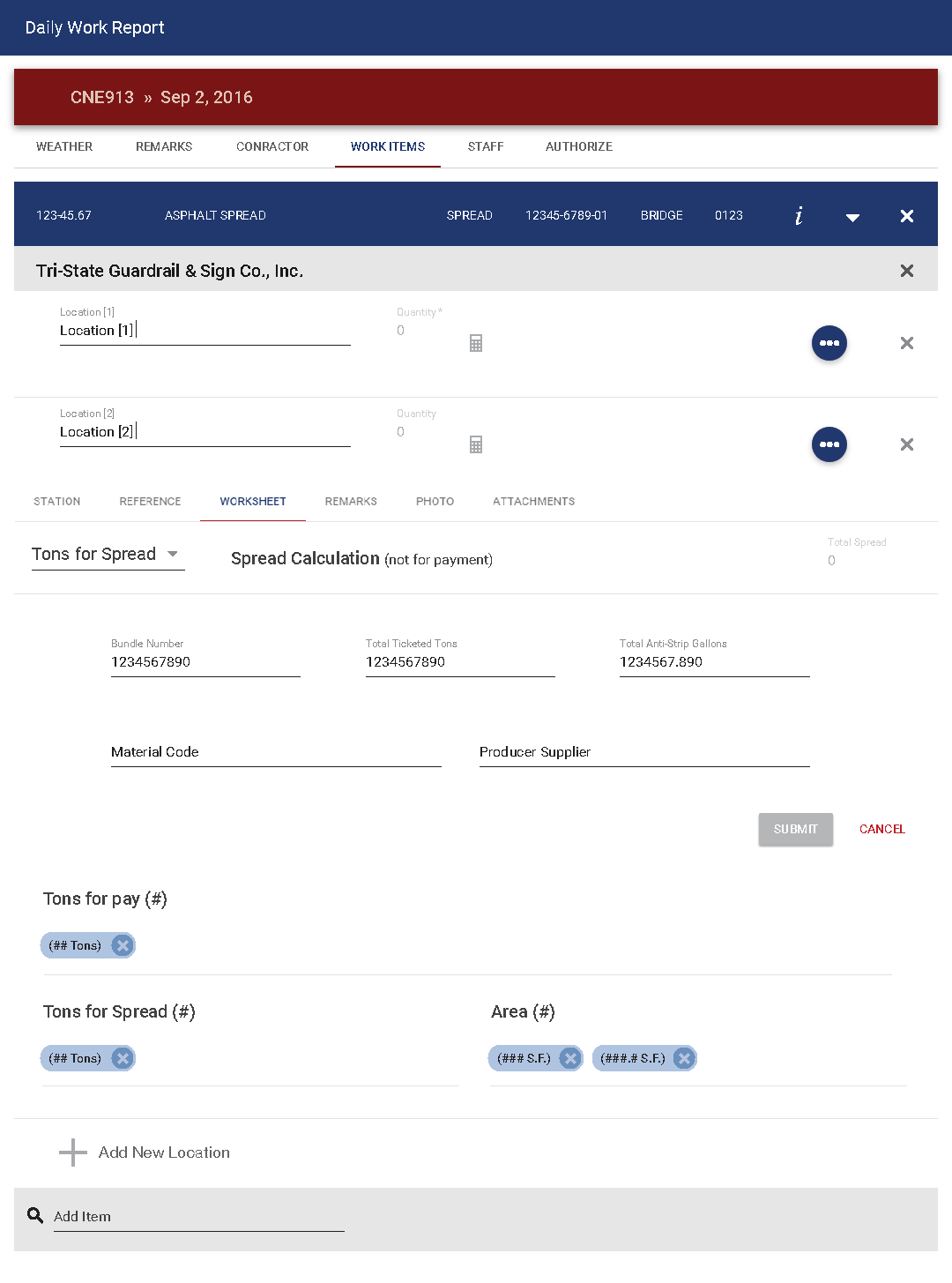Image resolution: width=952 pixels, height=1283 pixels.
Task: Go to the Authorize tab
Action: (x=579, y=146)
